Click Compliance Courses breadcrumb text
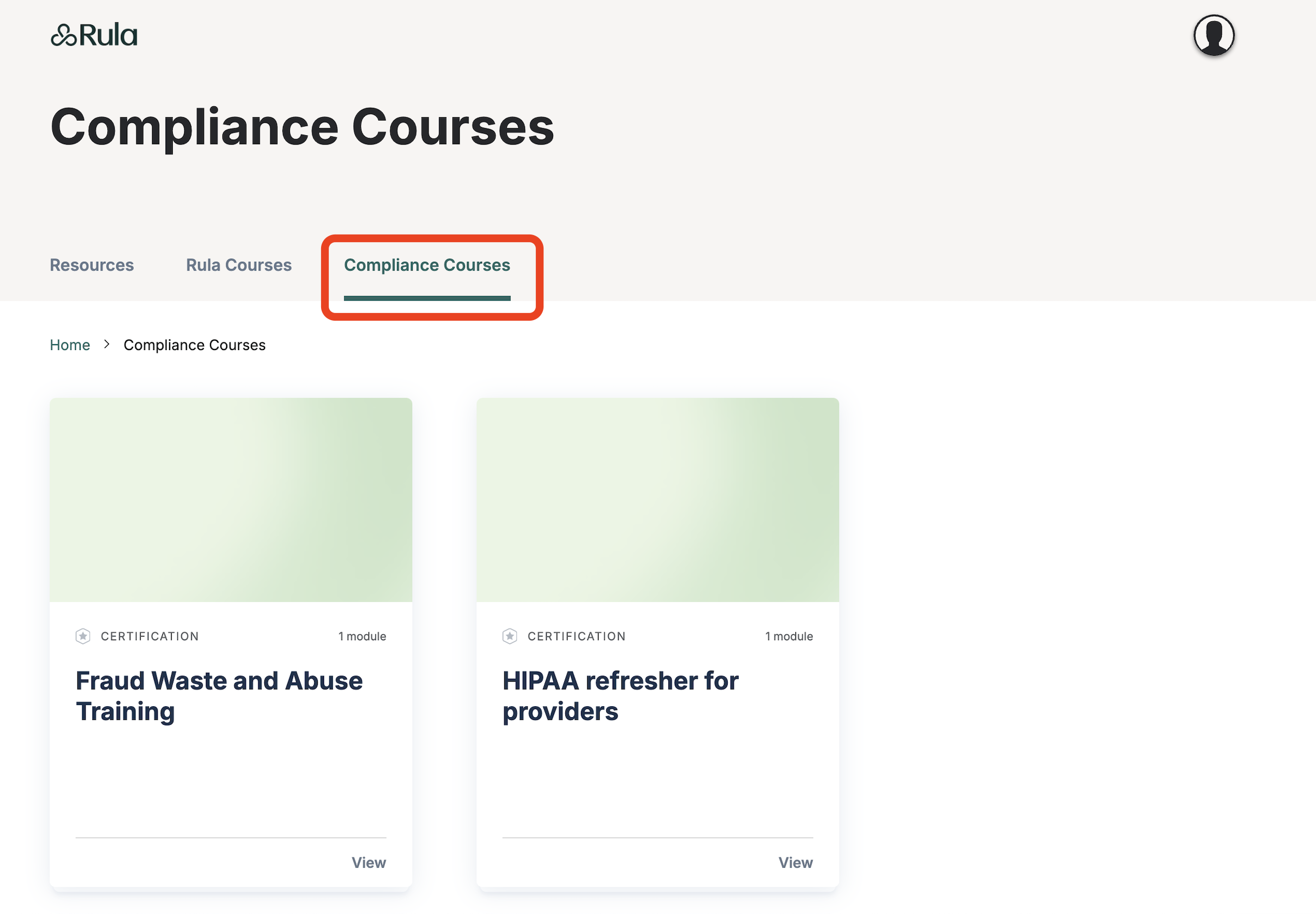This screenshot has height=914, width=1316. click(195, 345)
